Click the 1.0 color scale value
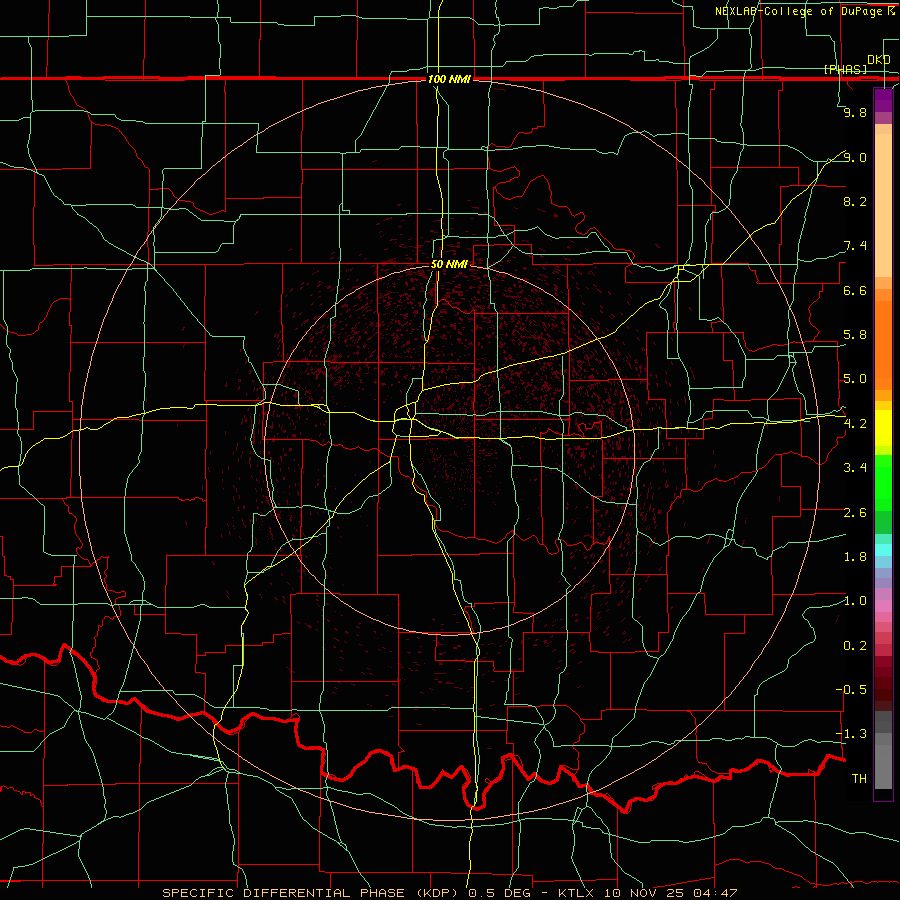The height and width of the screenshot is (900, 900). pyautogui.click(x=855, y=601)
